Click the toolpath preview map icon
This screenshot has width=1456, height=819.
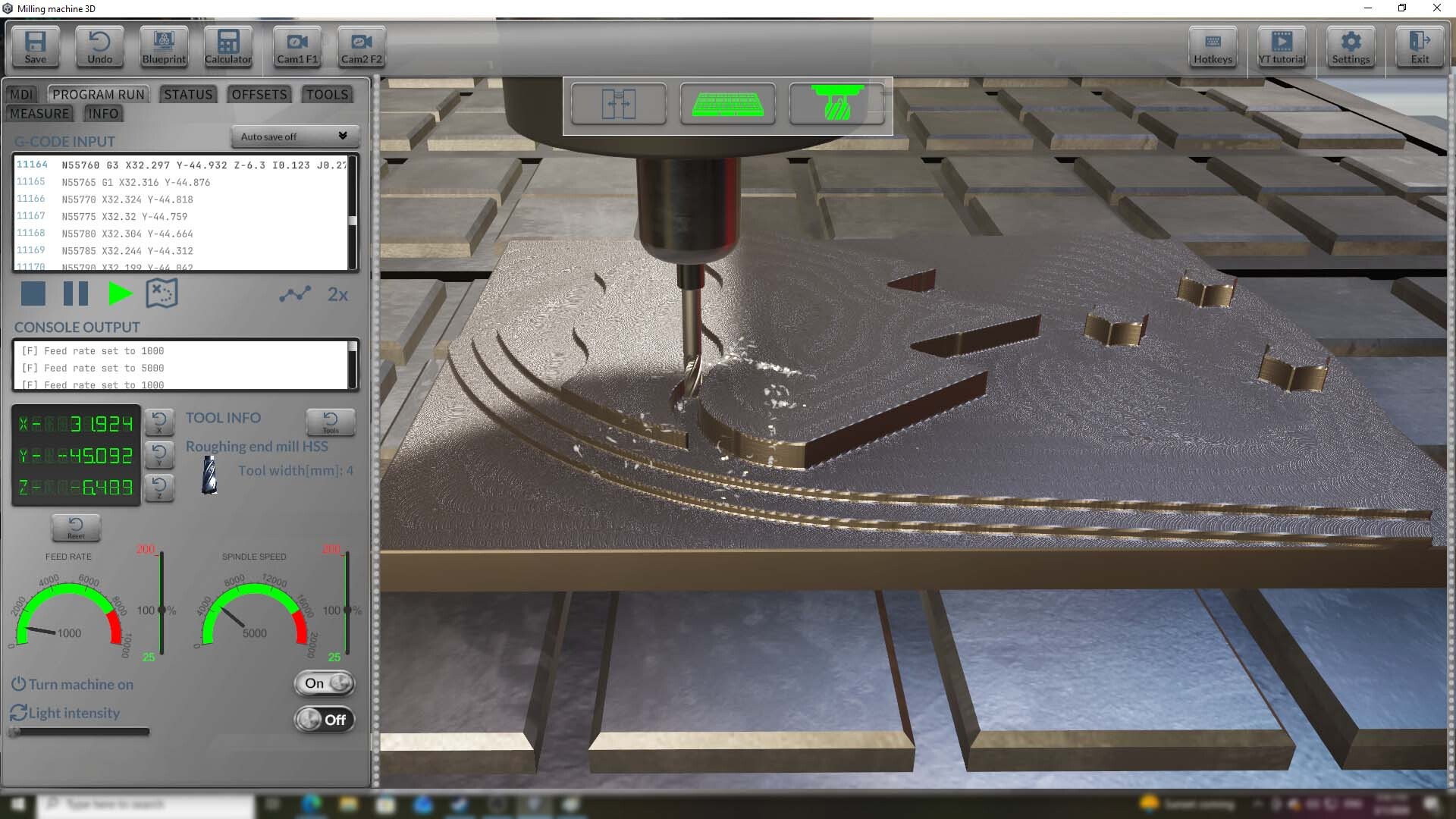162,293
